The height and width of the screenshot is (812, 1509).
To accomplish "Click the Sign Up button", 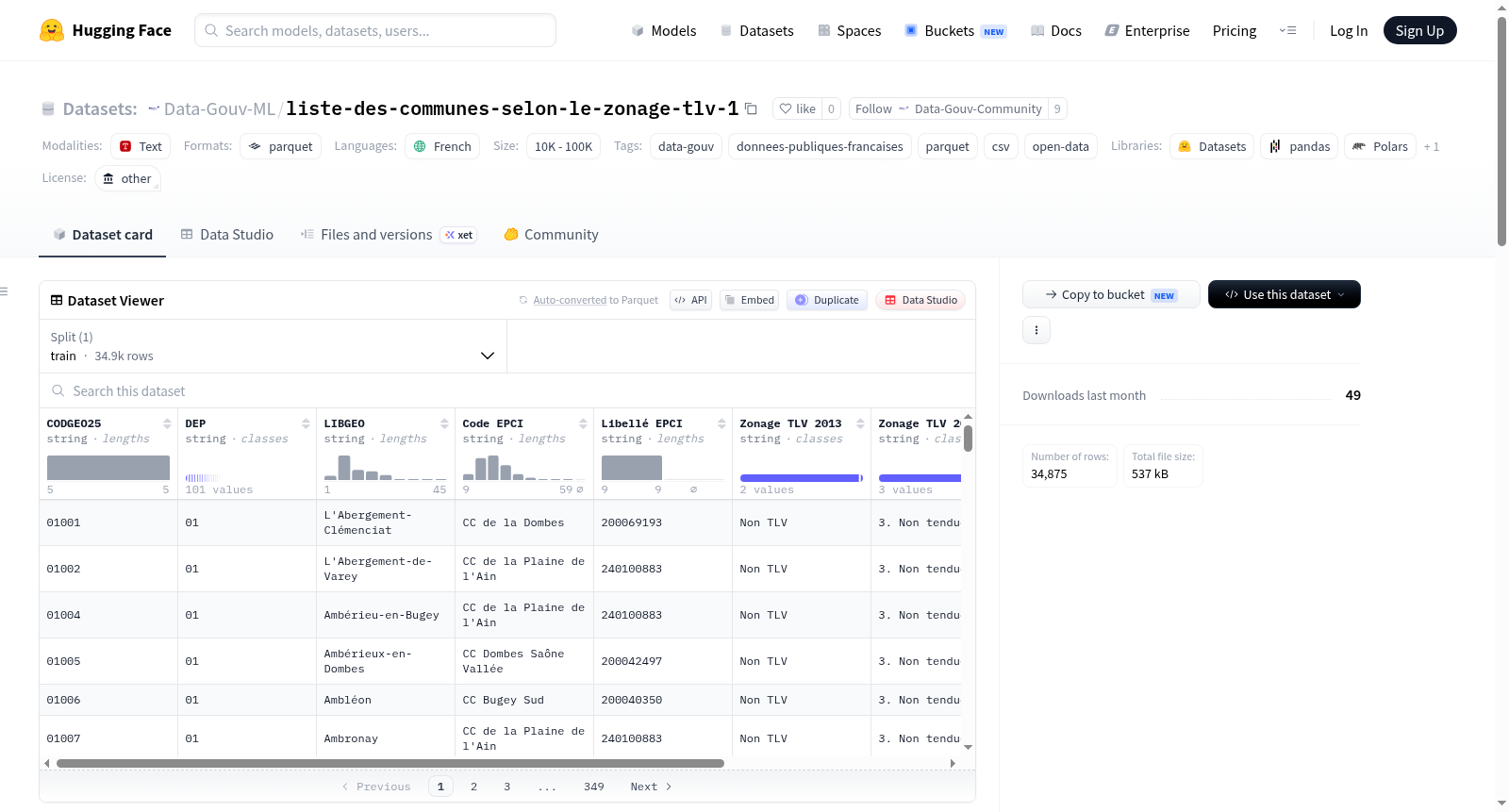I will [1419, 30].
